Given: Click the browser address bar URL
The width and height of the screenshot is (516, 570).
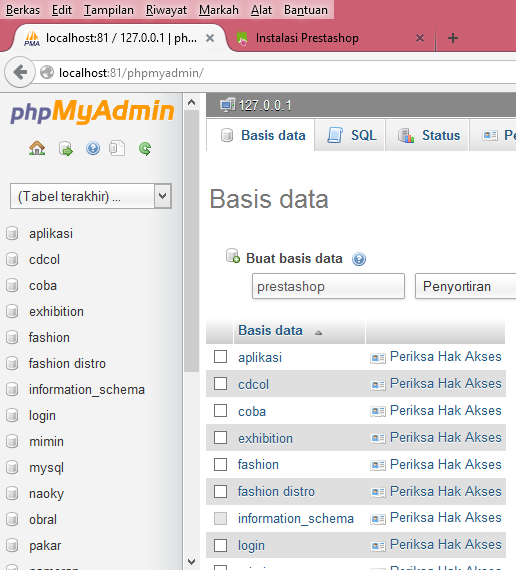Looking at the screenshot, I should pyautogui.click(x=131, y=73).
